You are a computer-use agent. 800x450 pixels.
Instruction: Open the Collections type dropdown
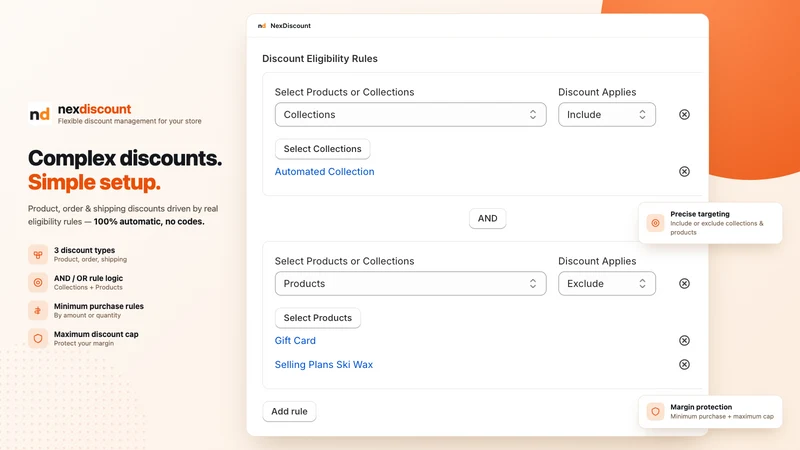(x=410, y=114)
